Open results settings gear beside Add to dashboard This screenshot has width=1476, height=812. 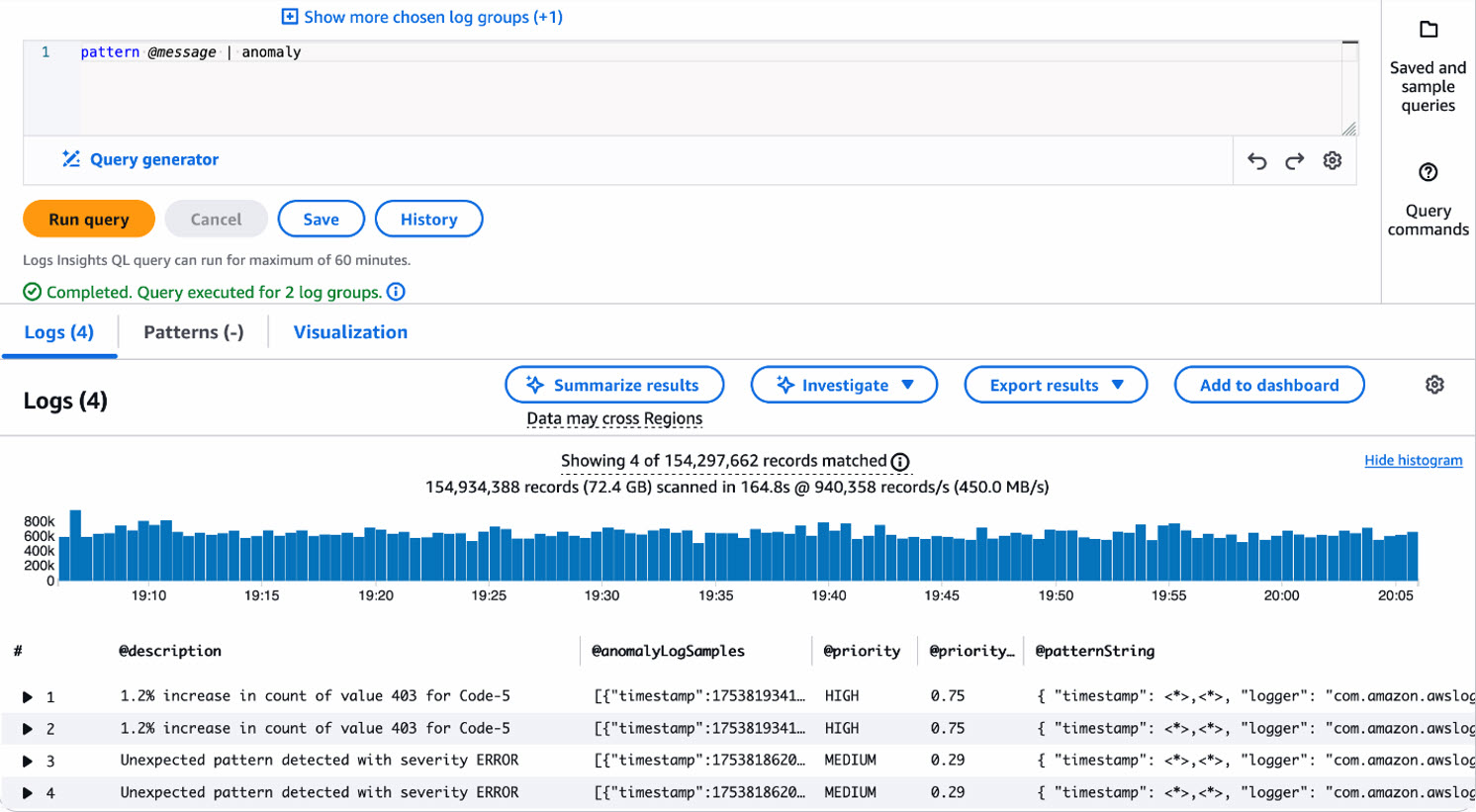click(1434, 385)
